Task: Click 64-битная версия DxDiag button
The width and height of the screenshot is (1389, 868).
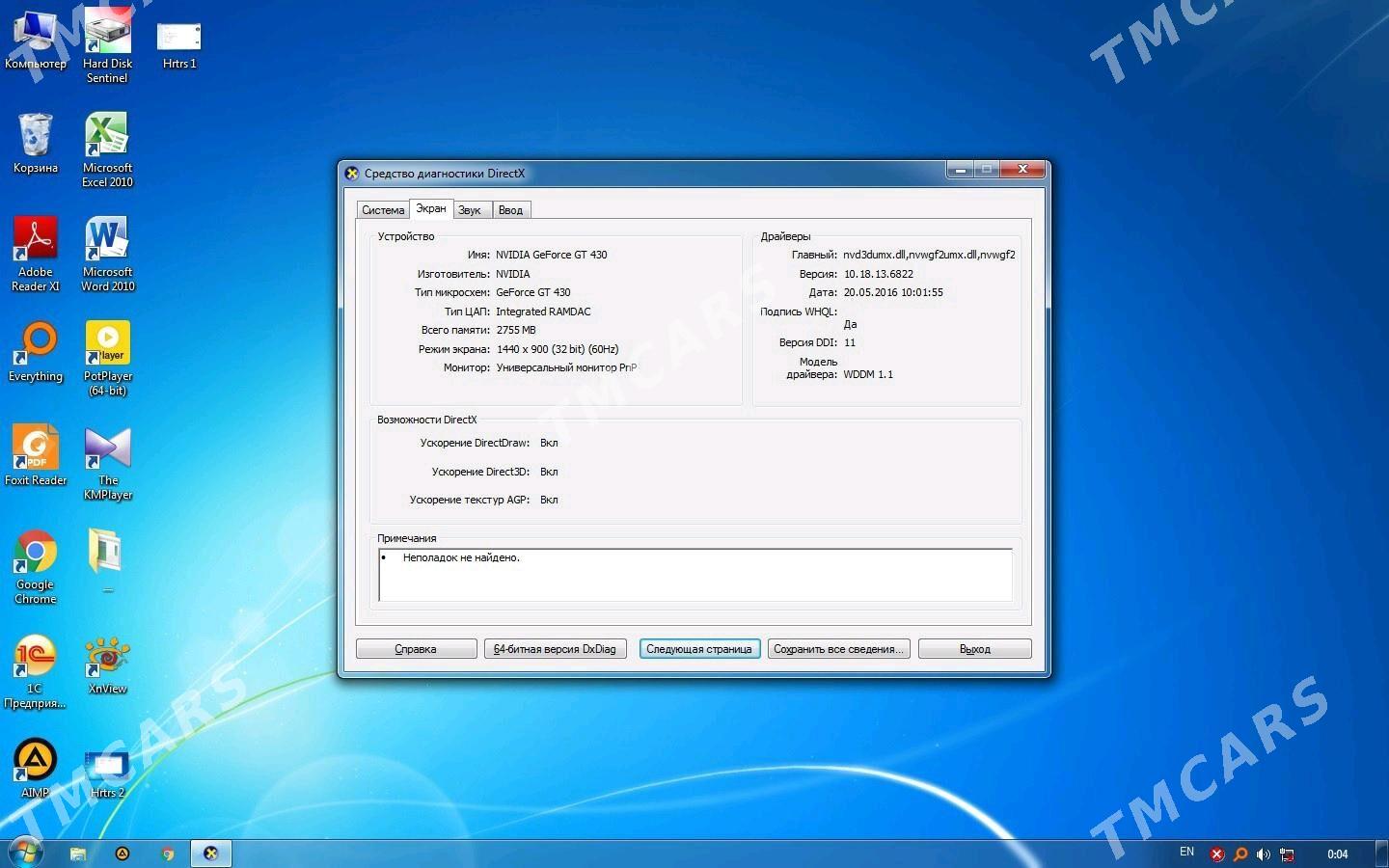Action: [x=555, y=649]
